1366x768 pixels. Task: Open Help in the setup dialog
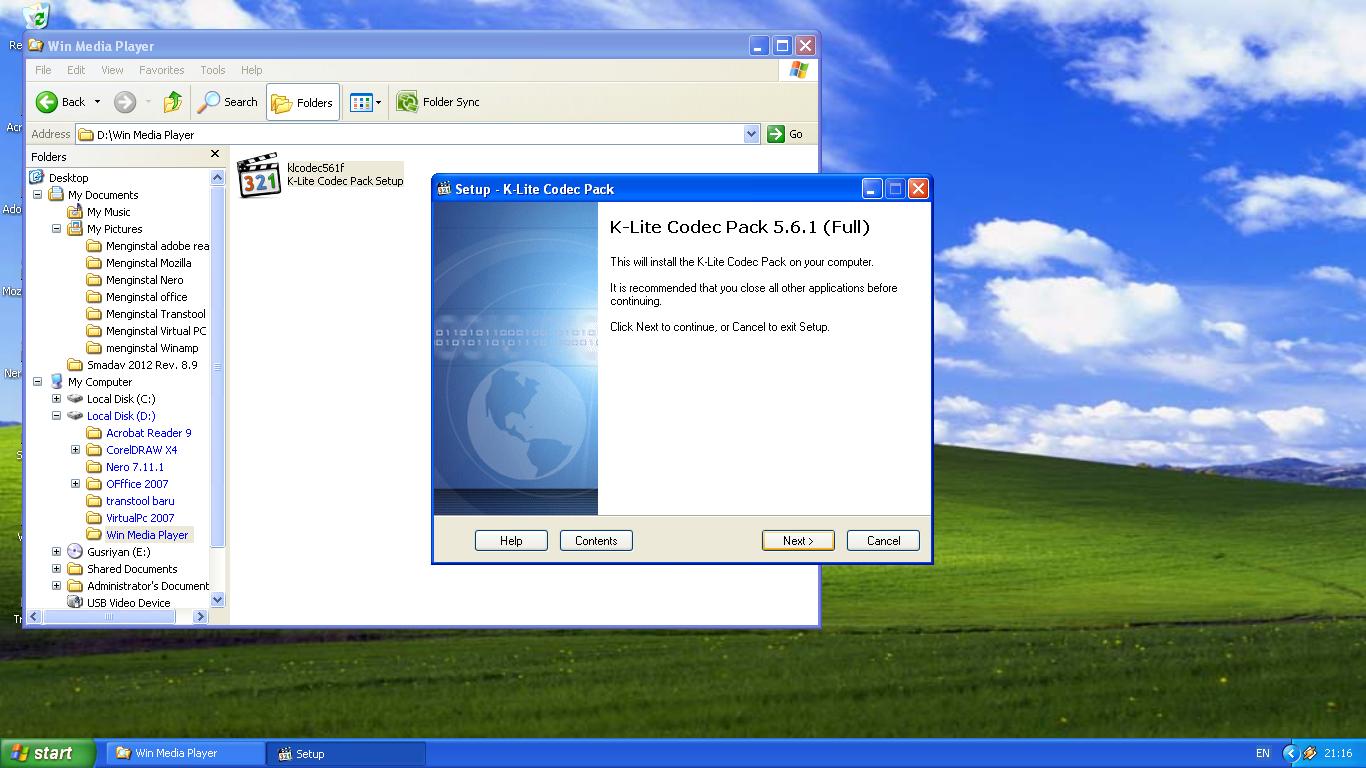coord(511,540)
